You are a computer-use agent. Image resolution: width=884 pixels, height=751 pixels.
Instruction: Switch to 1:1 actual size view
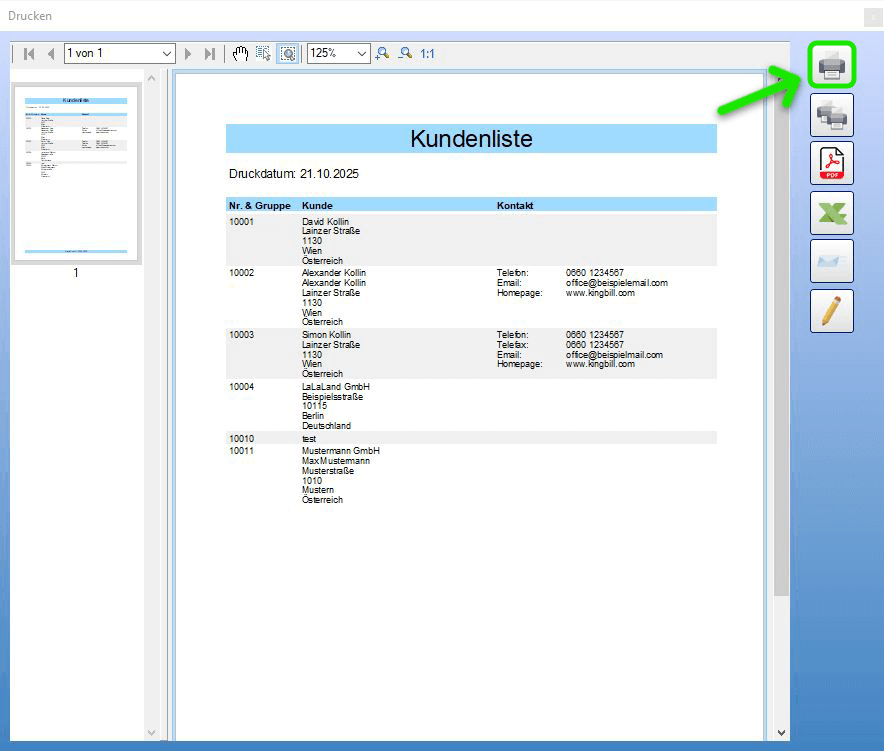click(x=426, y=54)
